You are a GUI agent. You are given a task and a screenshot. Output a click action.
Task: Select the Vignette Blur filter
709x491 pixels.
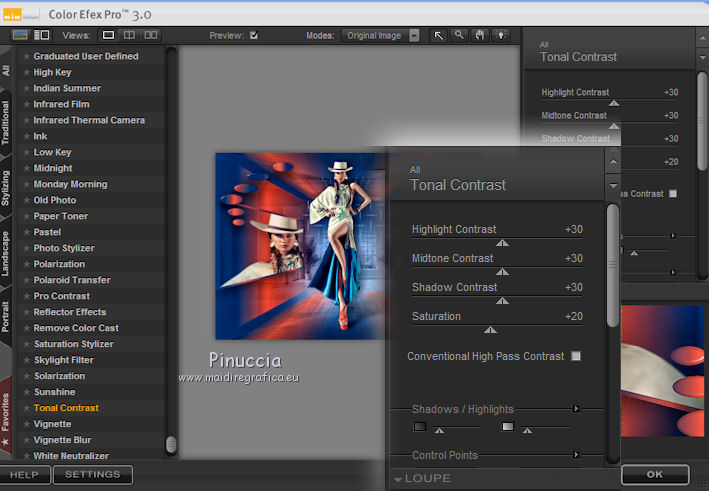coord(62,440)
